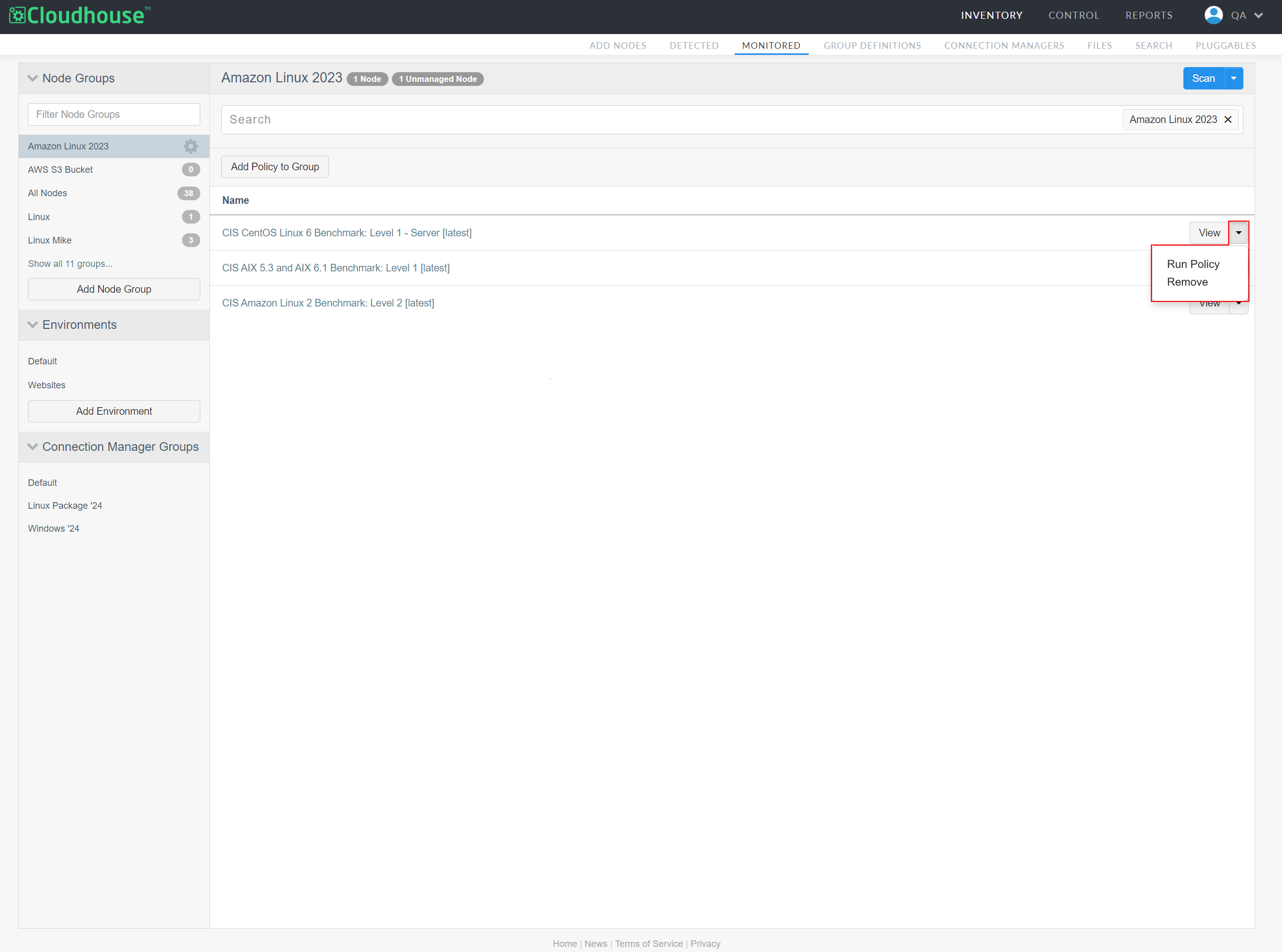The image size is (1282, 952).
Task: Open the Files tab
Action: (1100, 46)
